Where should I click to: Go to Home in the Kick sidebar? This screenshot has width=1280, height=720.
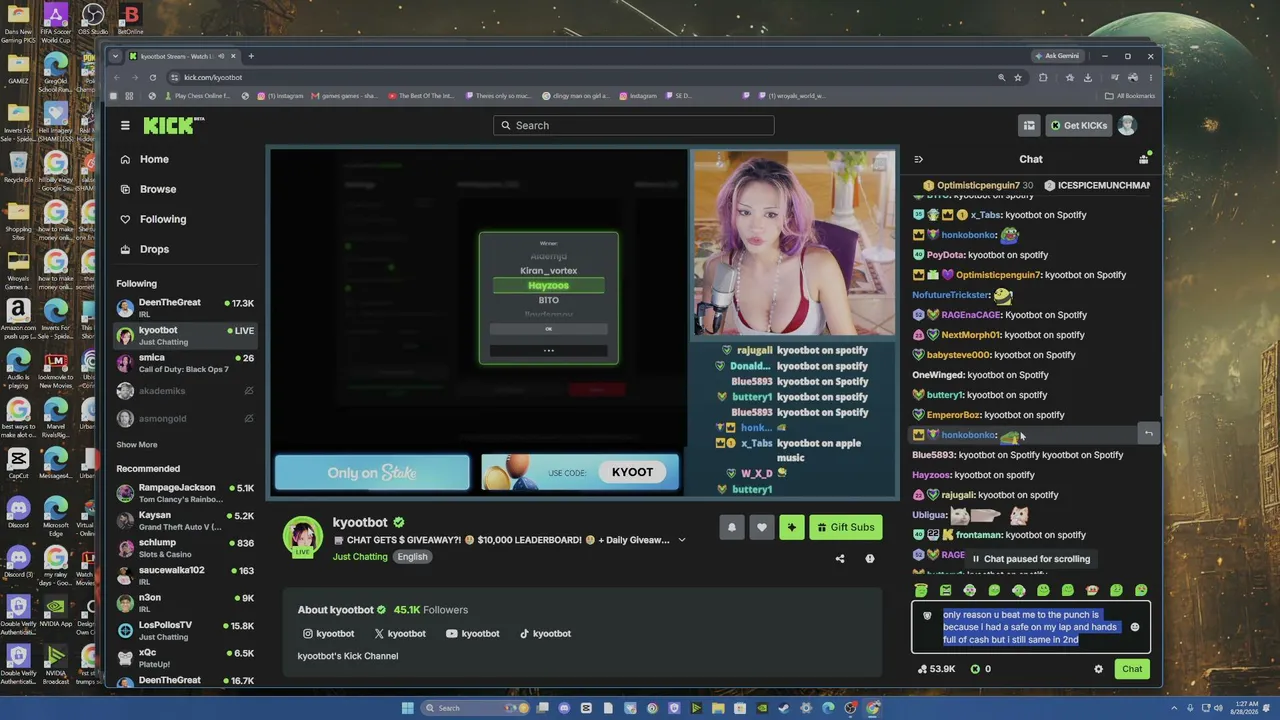click(154, 159)
